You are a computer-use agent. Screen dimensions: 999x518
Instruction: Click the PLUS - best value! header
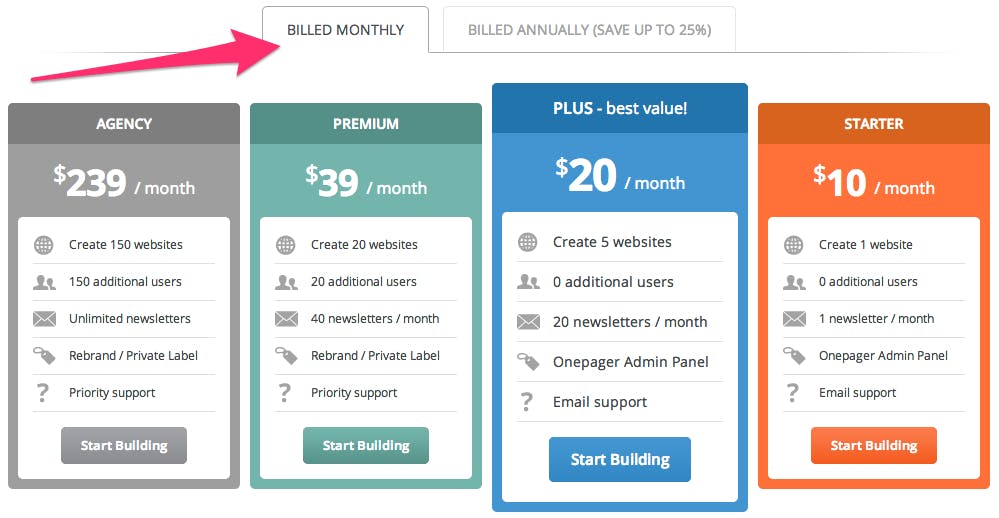point(620,108)
